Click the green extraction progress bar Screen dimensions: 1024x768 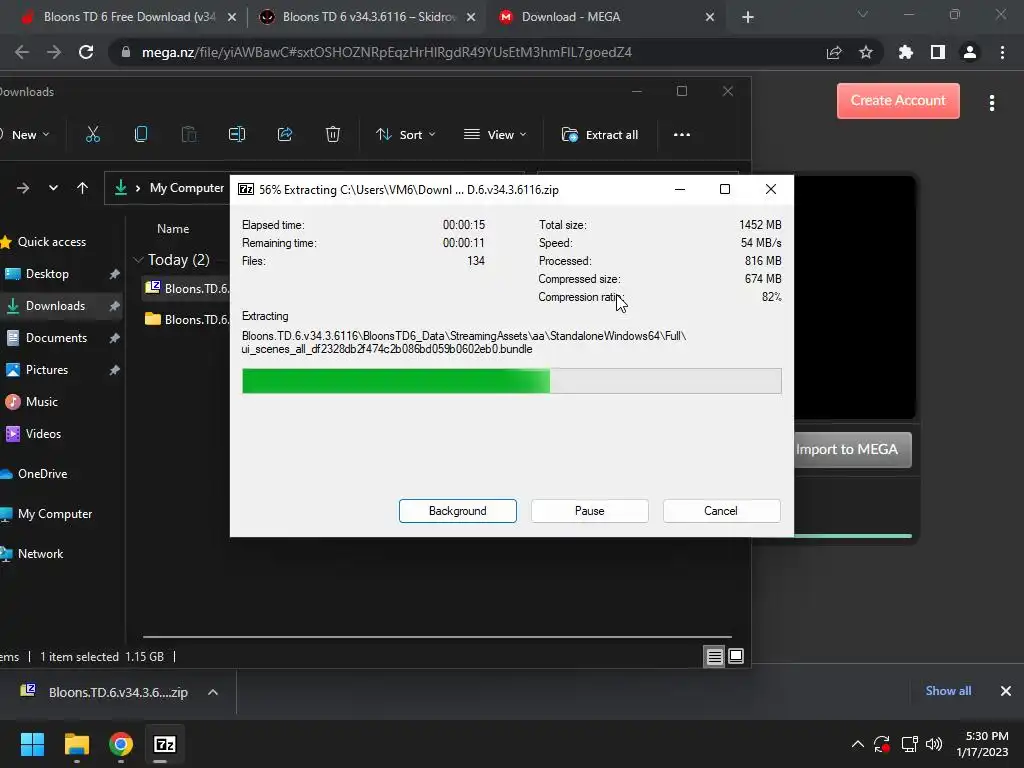tap(511, 381)
